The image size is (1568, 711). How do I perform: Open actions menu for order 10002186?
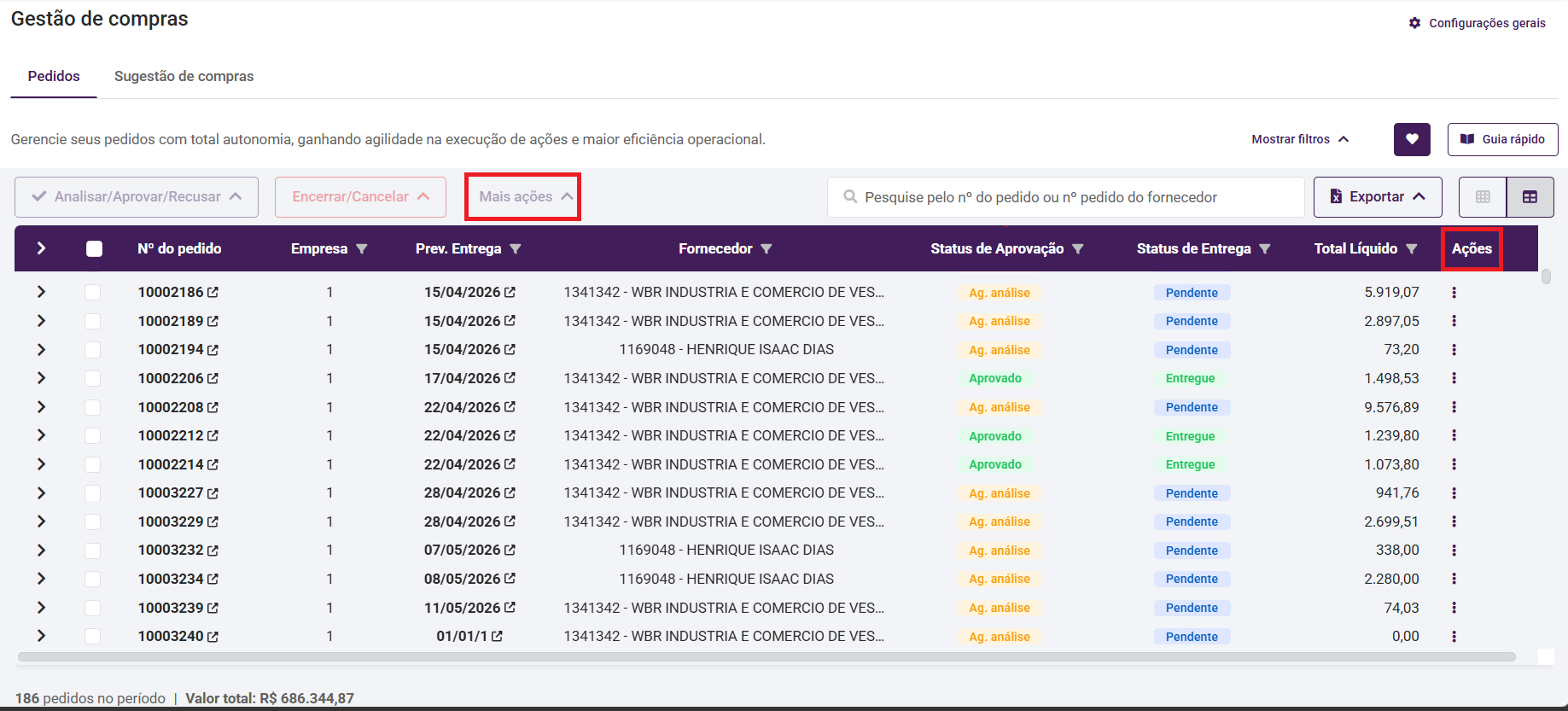click(1454, 292)
